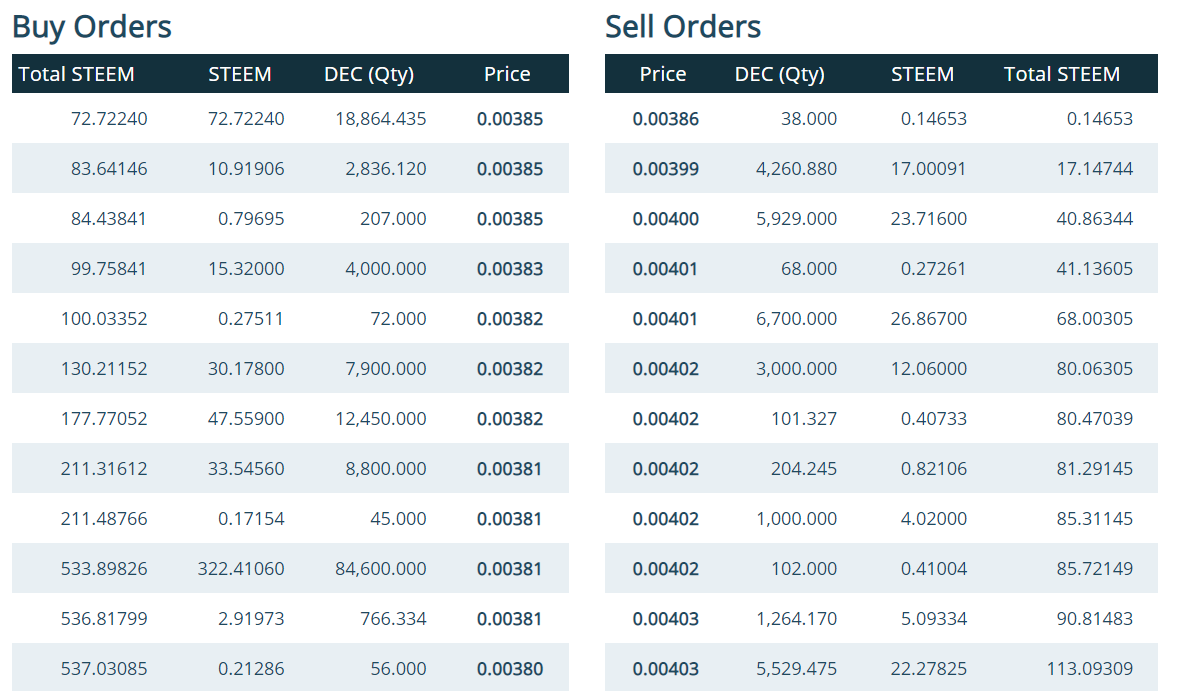The image size is (1180, 691).
Task: Select the sell order price 0.00400
Action: [x=666, y=218]
